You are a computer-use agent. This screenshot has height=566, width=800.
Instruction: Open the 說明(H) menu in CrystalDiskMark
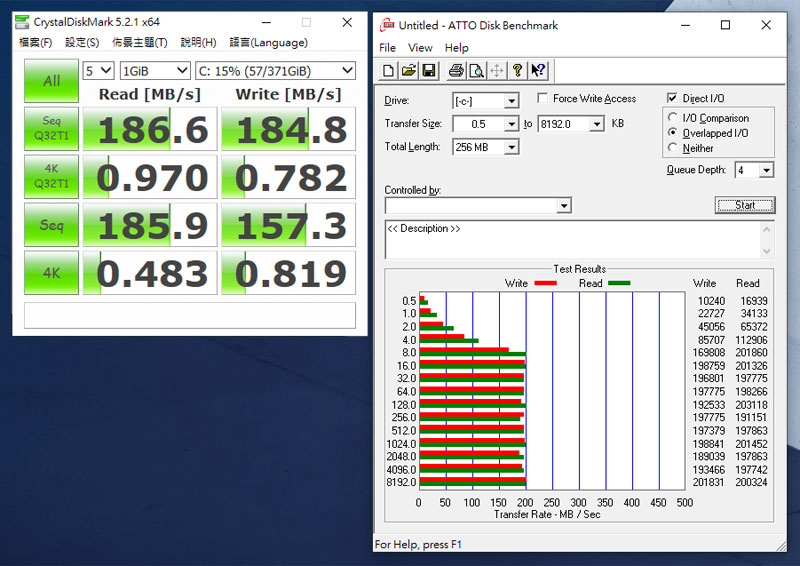198,42
